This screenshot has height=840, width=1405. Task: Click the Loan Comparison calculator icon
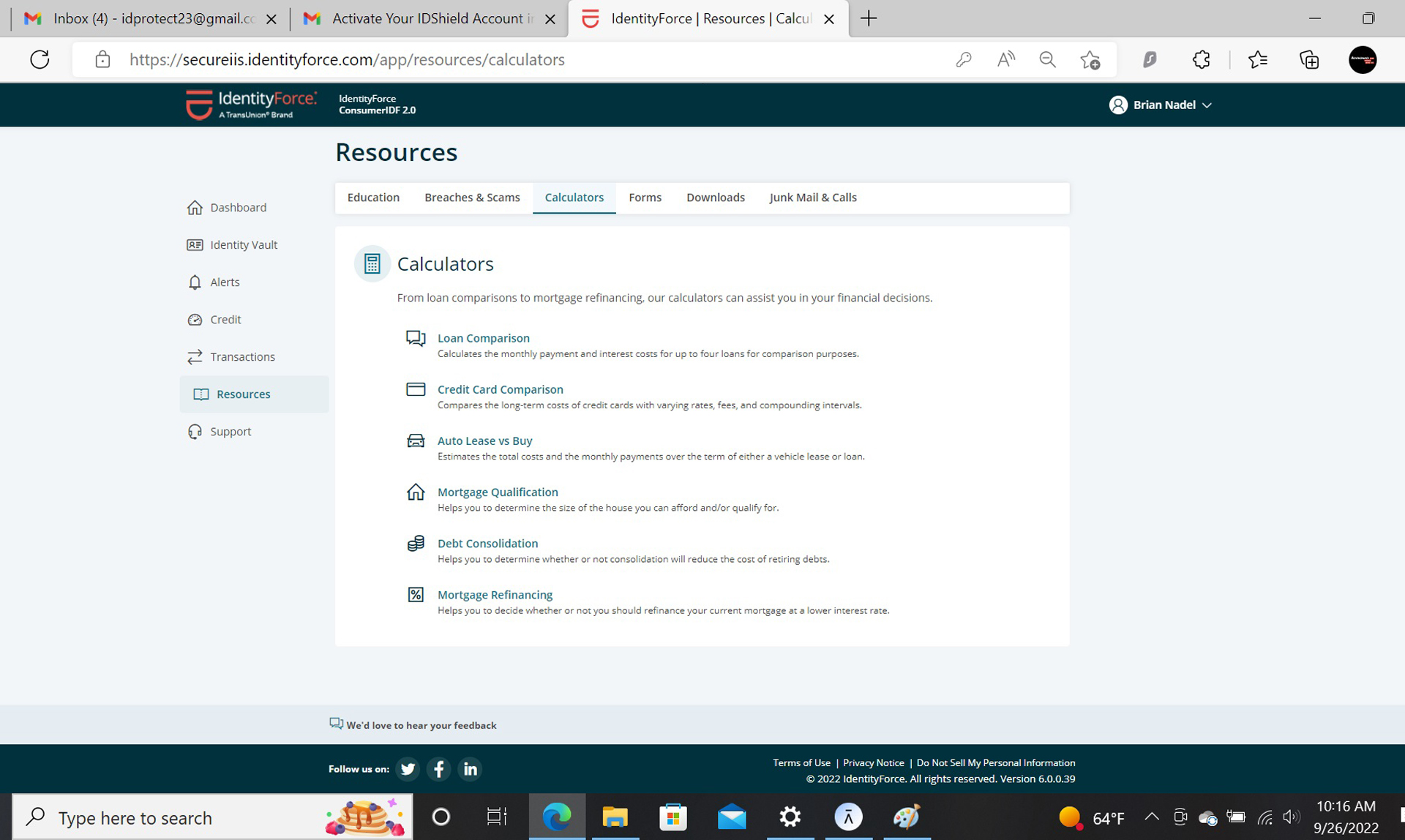[x=416, y=338]
